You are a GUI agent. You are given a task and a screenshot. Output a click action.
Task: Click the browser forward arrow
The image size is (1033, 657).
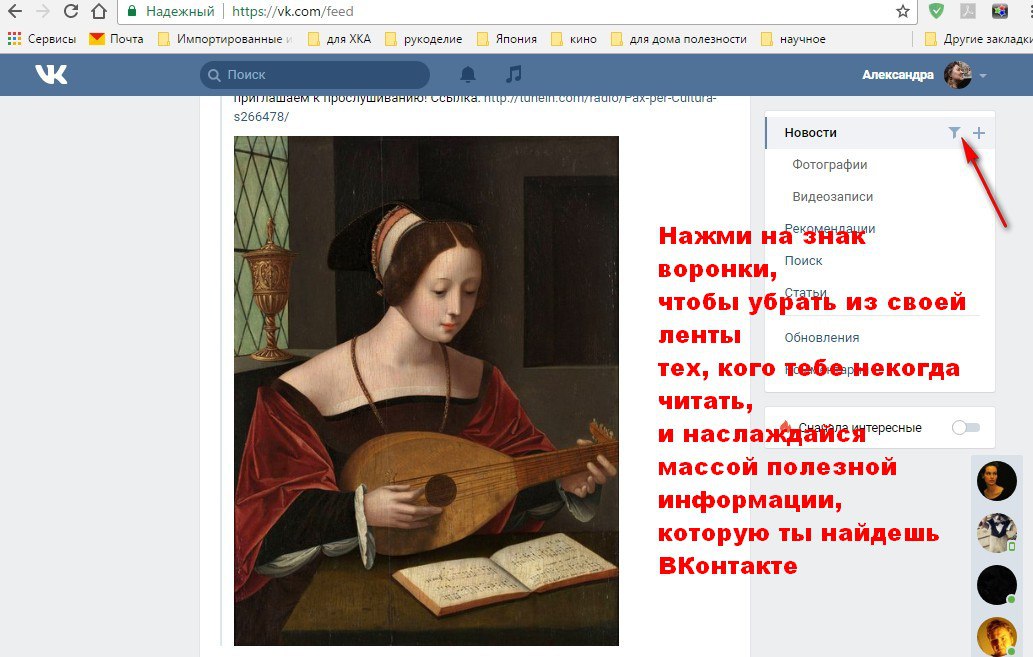(x=43, y=11)
